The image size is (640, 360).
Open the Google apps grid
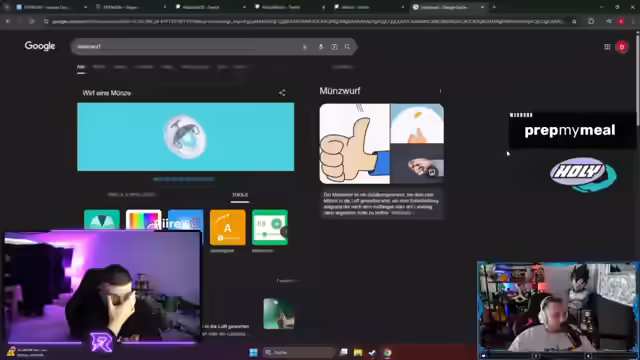coord(607,47)
